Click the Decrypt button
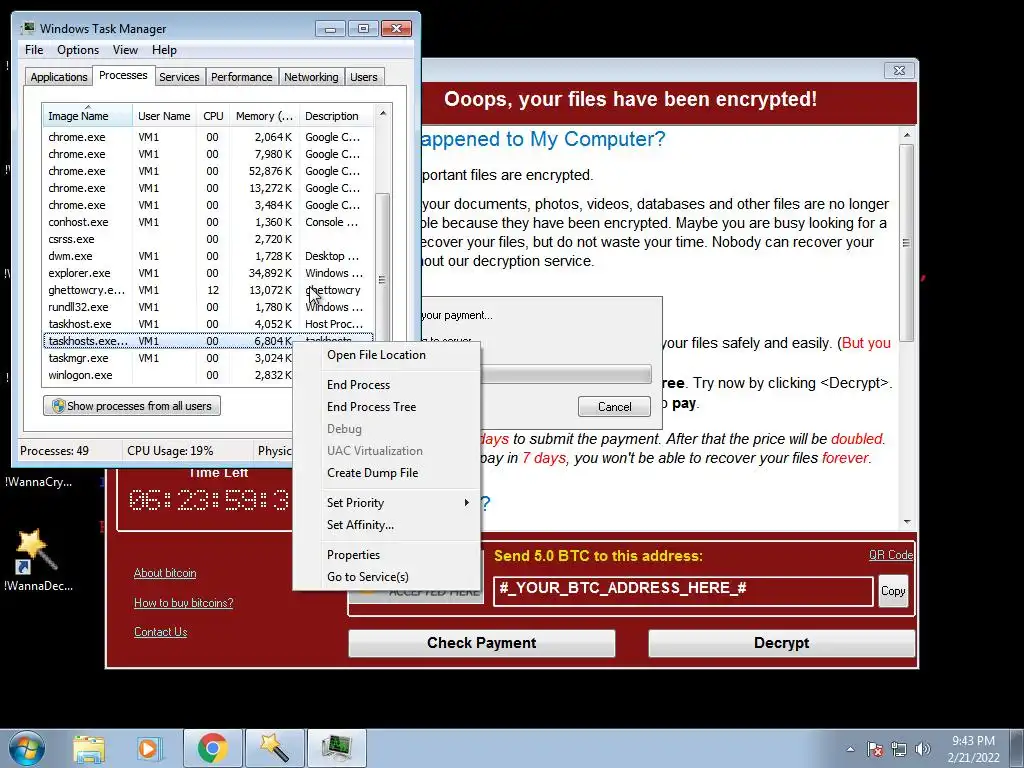This screenshot has height=768, width=1024. tap(781, 643)
